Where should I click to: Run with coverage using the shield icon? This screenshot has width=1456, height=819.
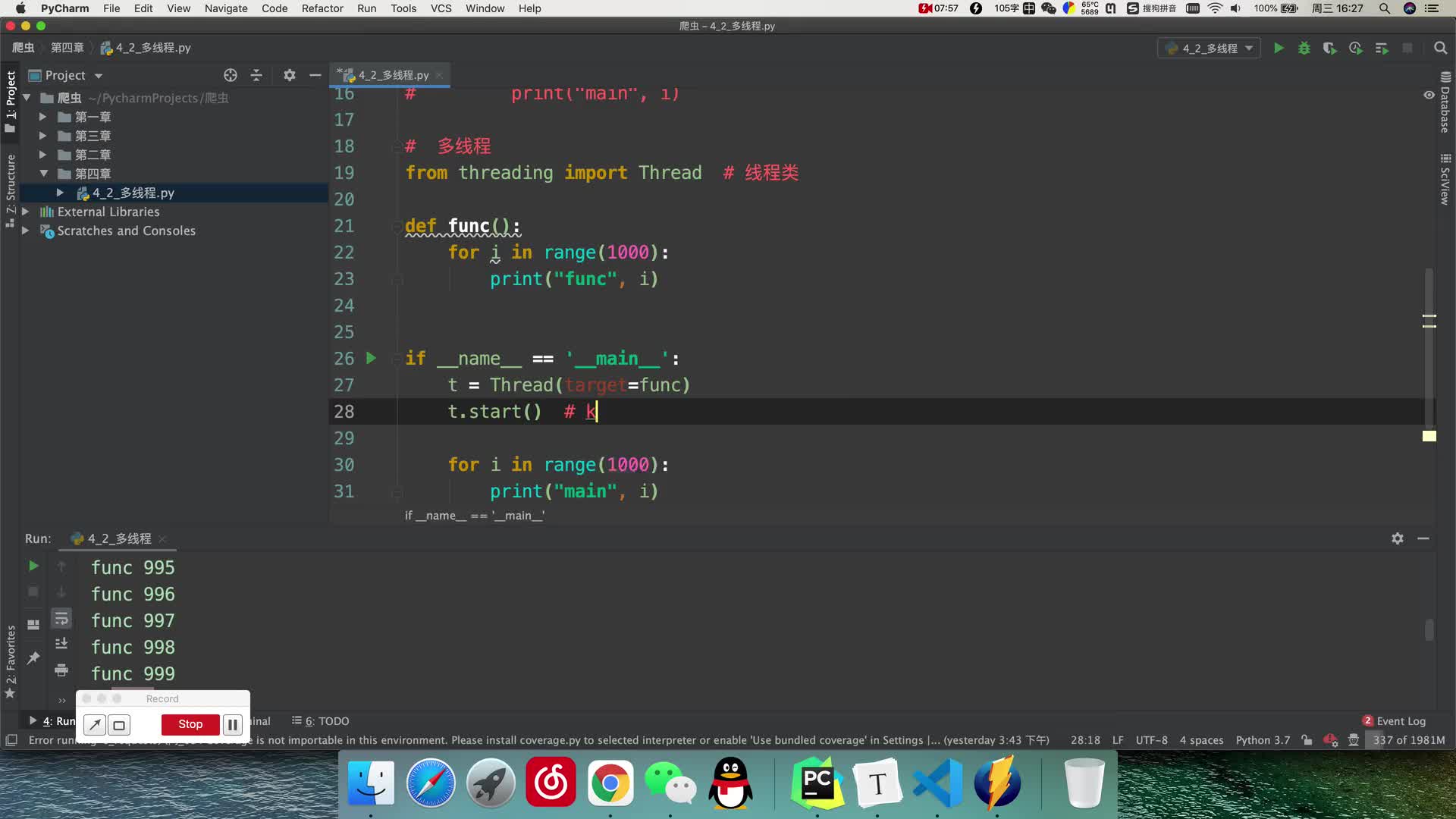click(1329, 48)
